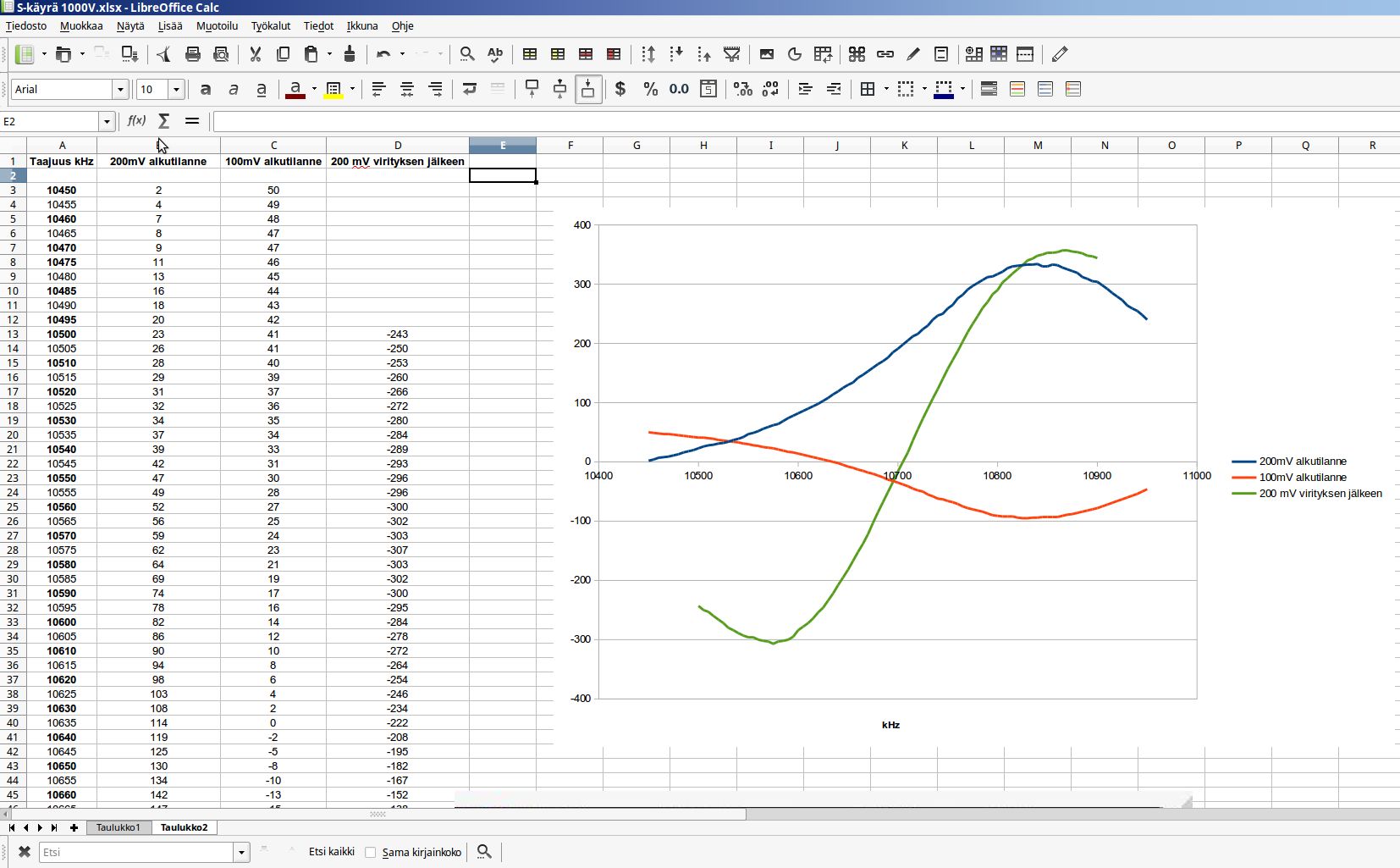The width and height of the screenshot is (1400, 868).
Task: Click the Cut scissors icon
Action: point(255,54)
